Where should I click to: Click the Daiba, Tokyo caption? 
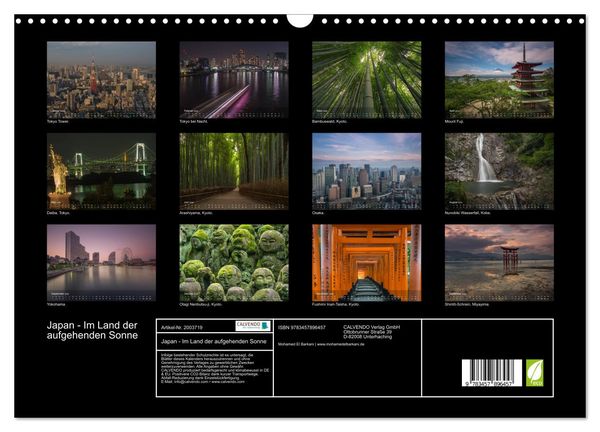point(58,213)
